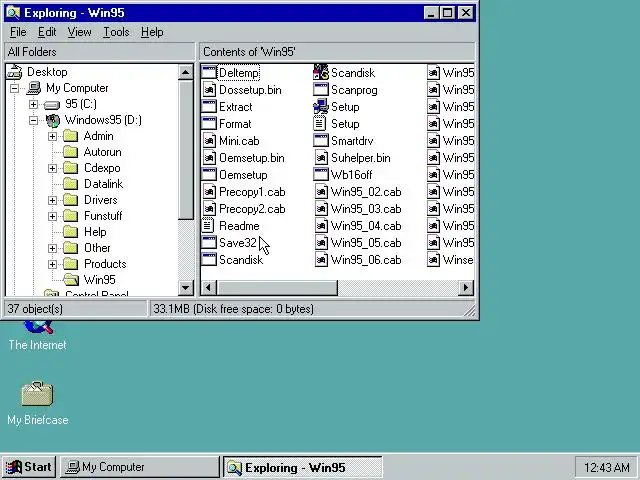Collapse the My Computer tree node
640x480 pixels.
15,88
